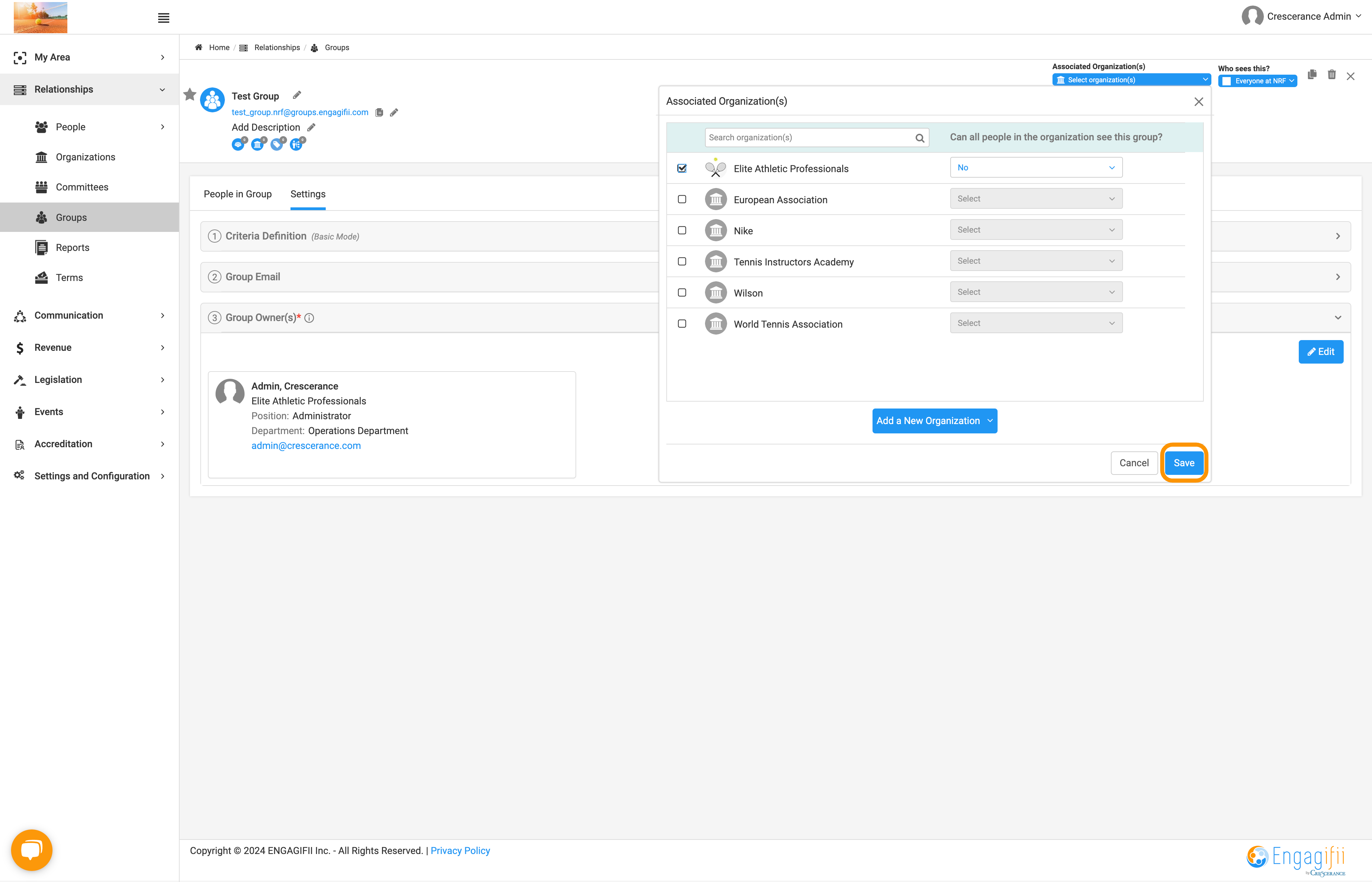
Task: Expand Criteria Definition section
Action: tap(775, 236)
